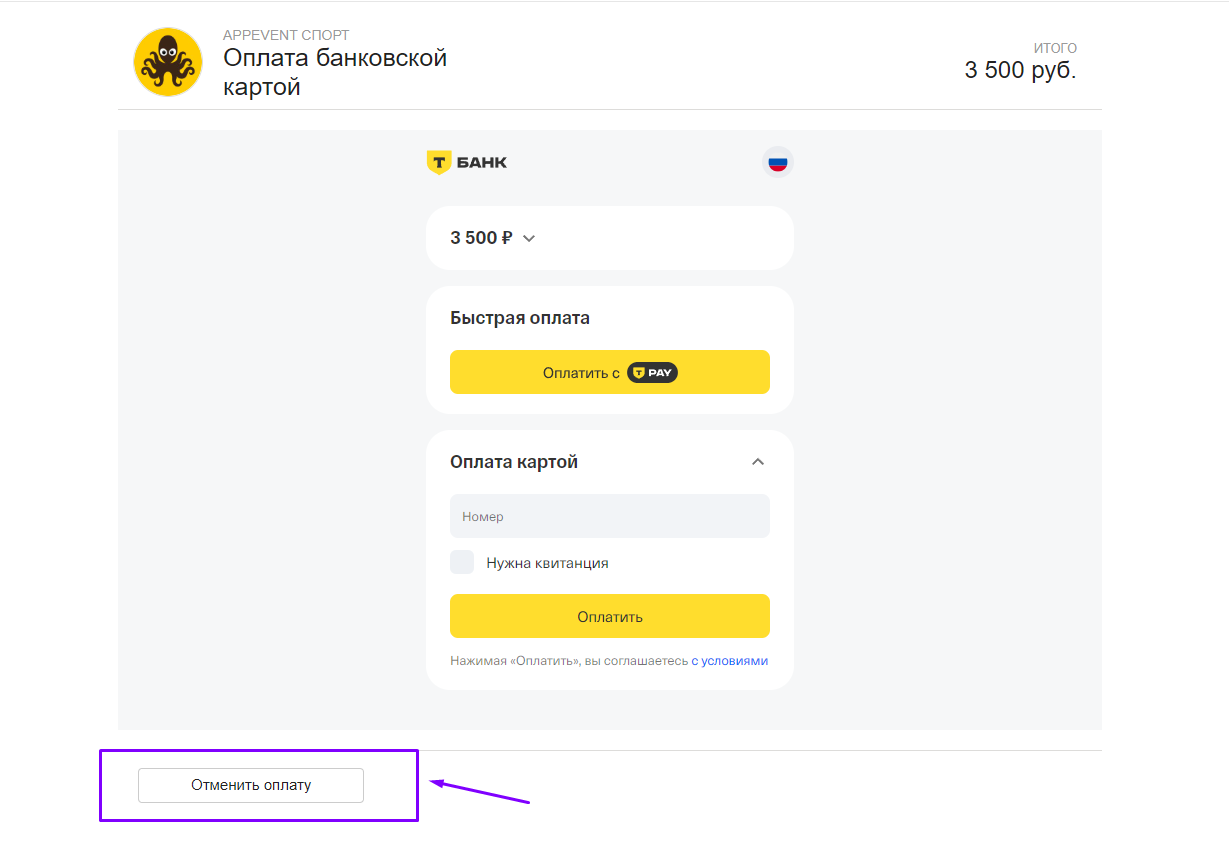Focus the Номер card number field
Viewport: 1229px width, 844px height.
click(609, 517)
